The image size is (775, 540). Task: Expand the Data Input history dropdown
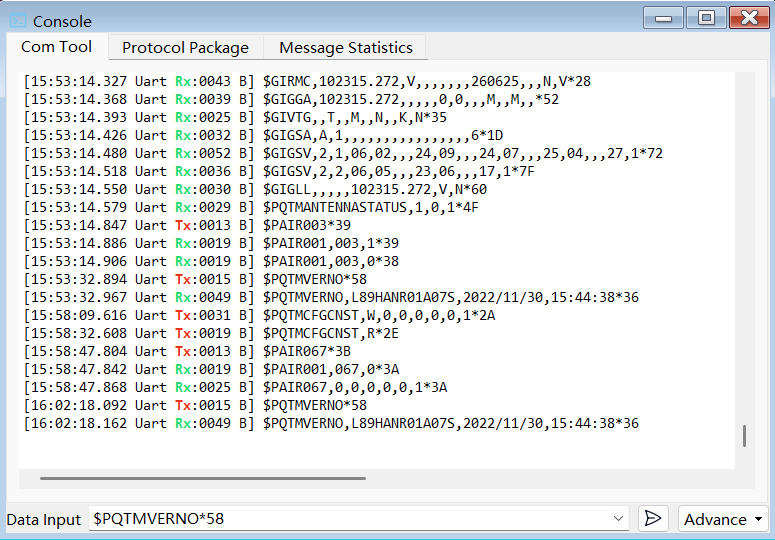pos(619,519)
